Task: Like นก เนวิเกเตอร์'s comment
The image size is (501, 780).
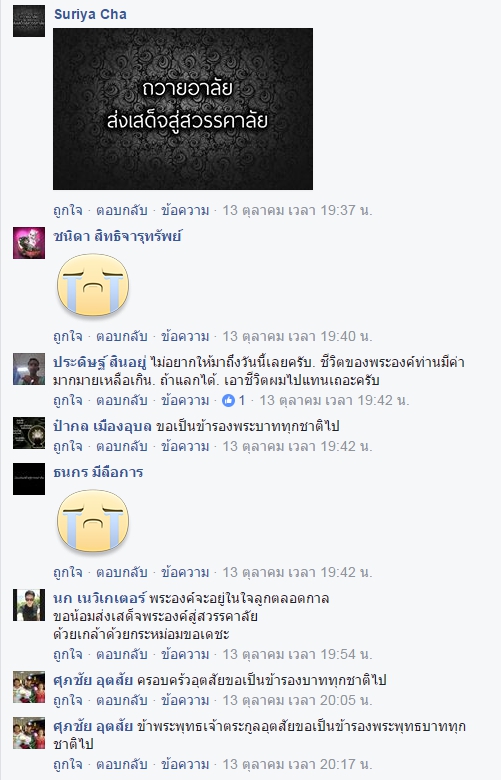Action: tap(68, 654)
